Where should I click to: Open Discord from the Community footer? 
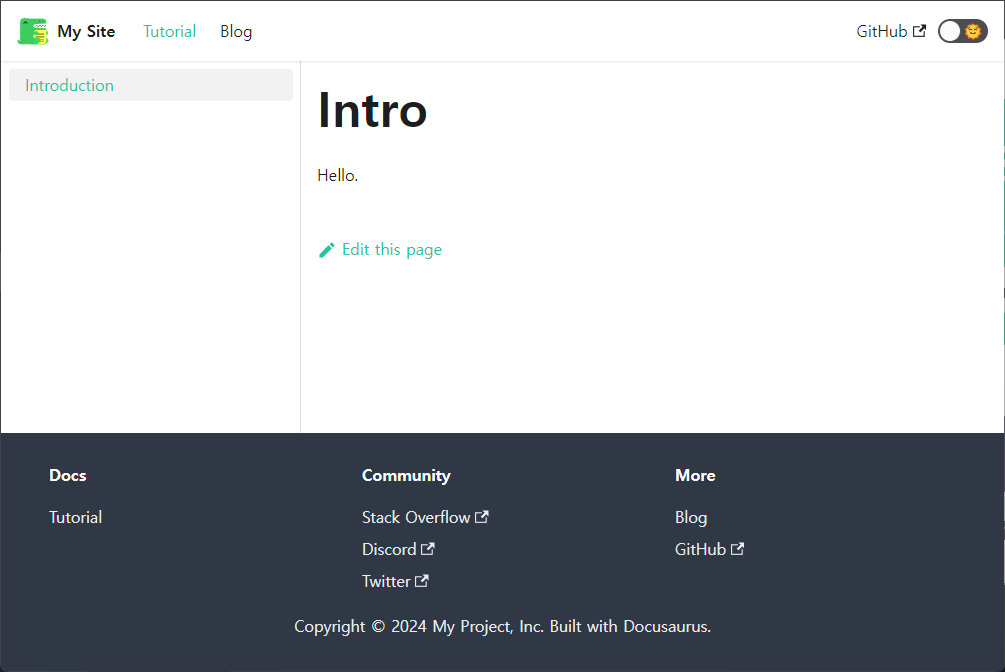coord(390,548)
